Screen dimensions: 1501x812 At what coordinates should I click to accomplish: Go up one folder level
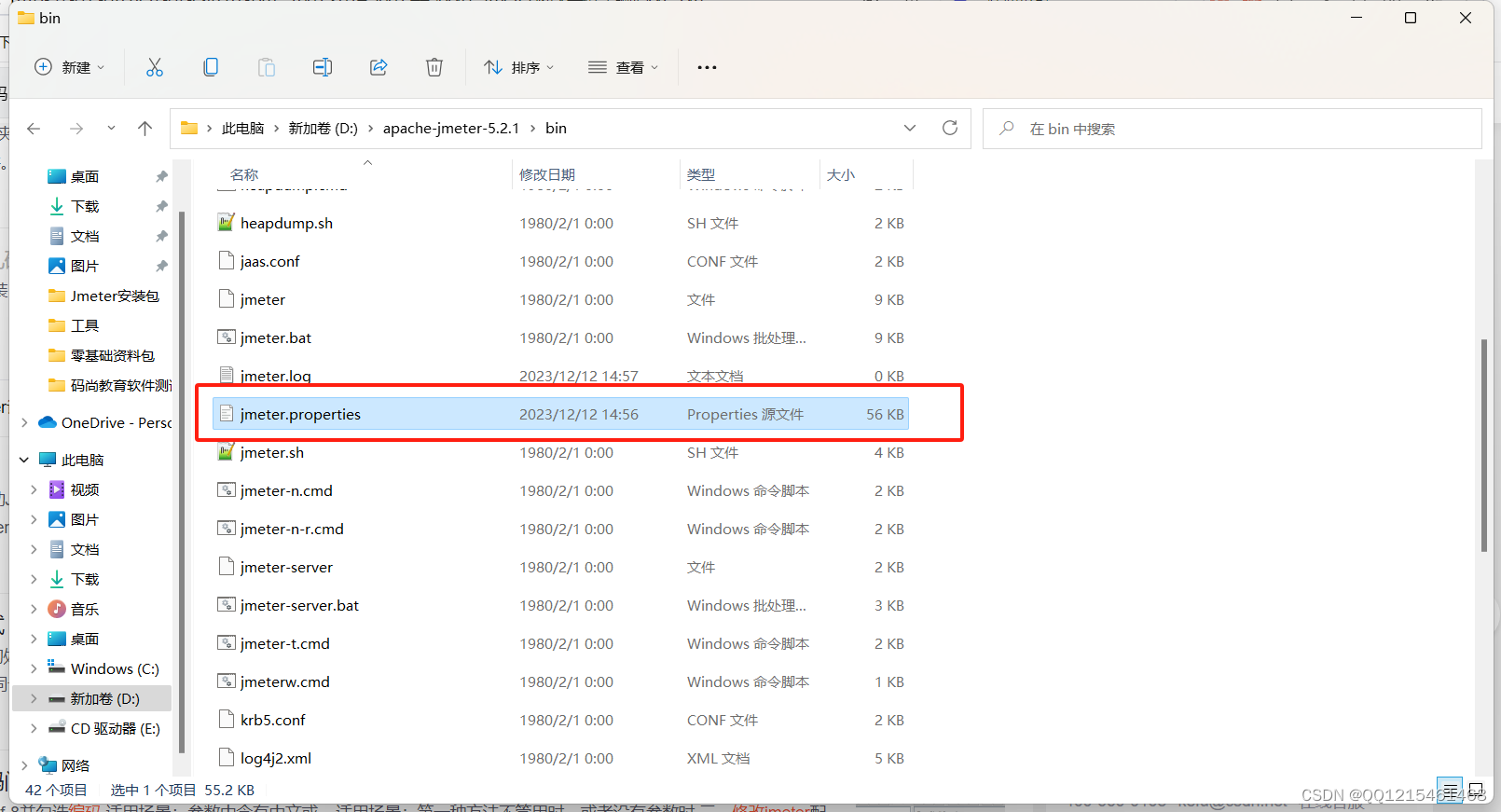pos(145,129)
